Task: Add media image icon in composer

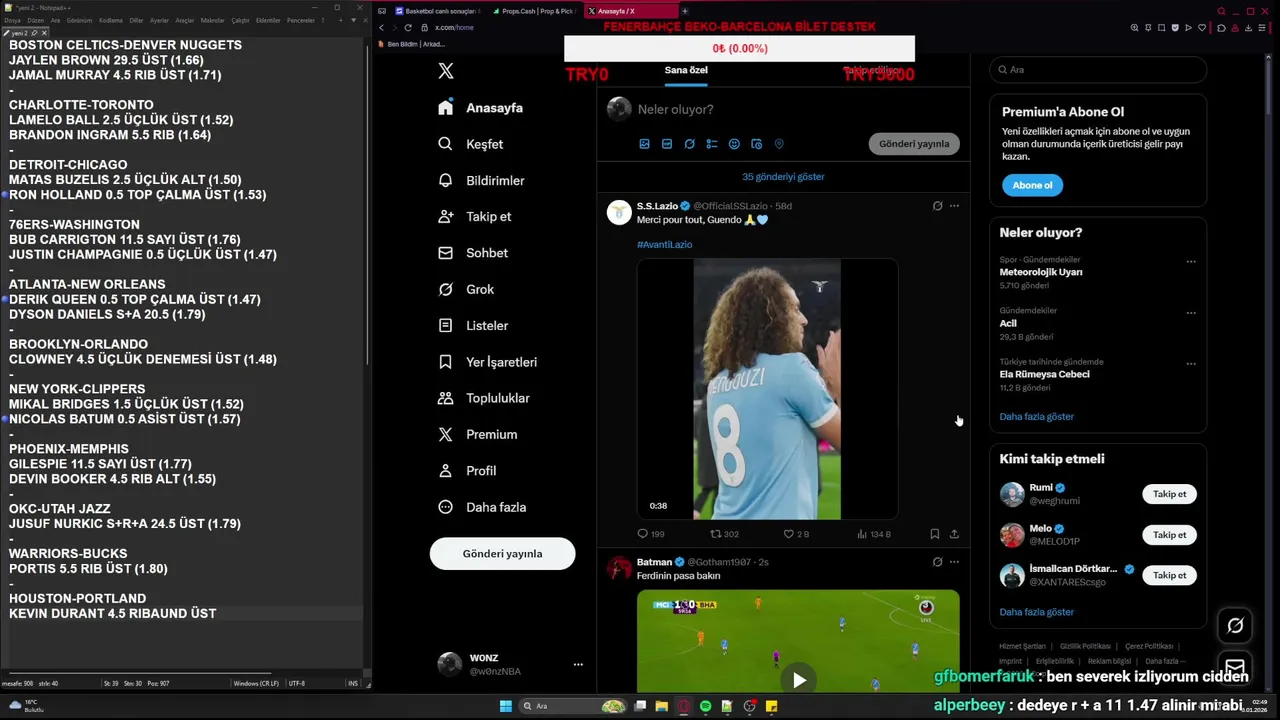Action: (x=644, y=144)
